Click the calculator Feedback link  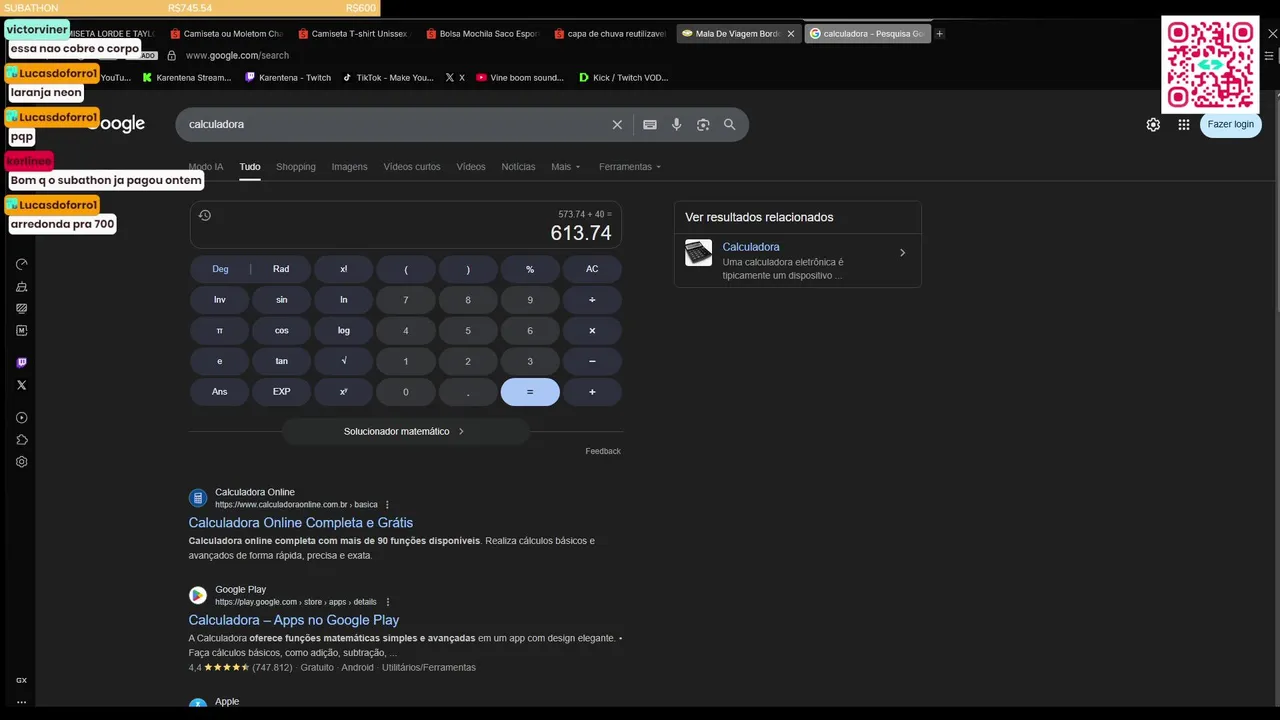(x=603, y=451)
